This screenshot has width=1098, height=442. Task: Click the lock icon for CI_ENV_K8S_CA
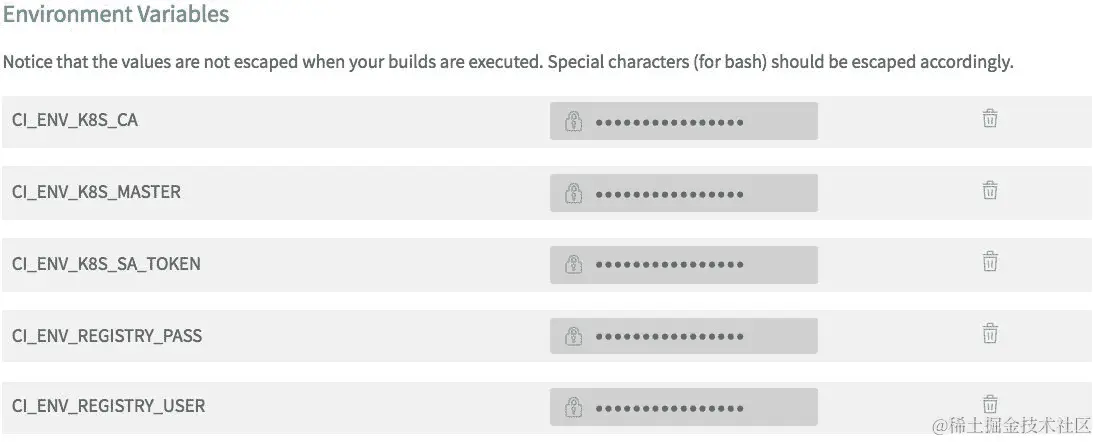pos(573,122)
